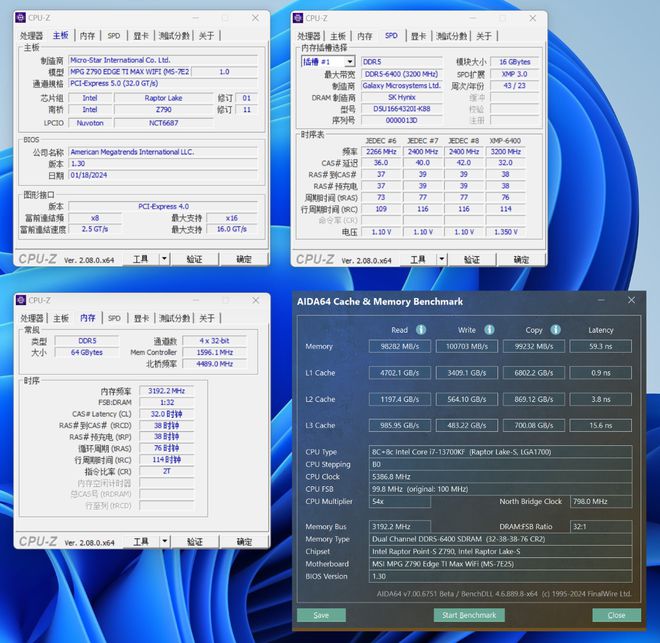Click L3 Cache latency value 15.6 ns
This screenshot has width=660, height=643.
(x=601, y=425)
